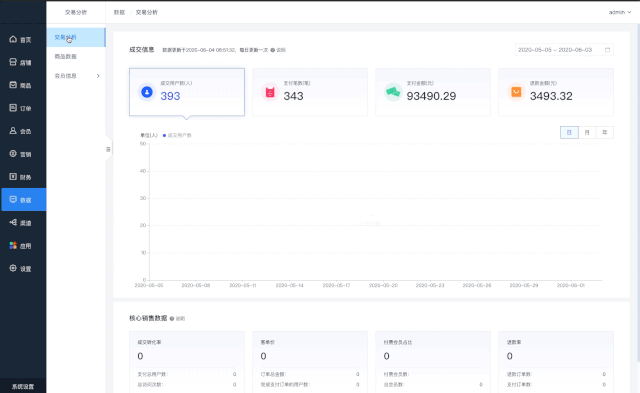Image resolution: width=640 pixels, height=393 pixels.
Task: Click the 2020-05-05 date range input
Action: point(564,50)
